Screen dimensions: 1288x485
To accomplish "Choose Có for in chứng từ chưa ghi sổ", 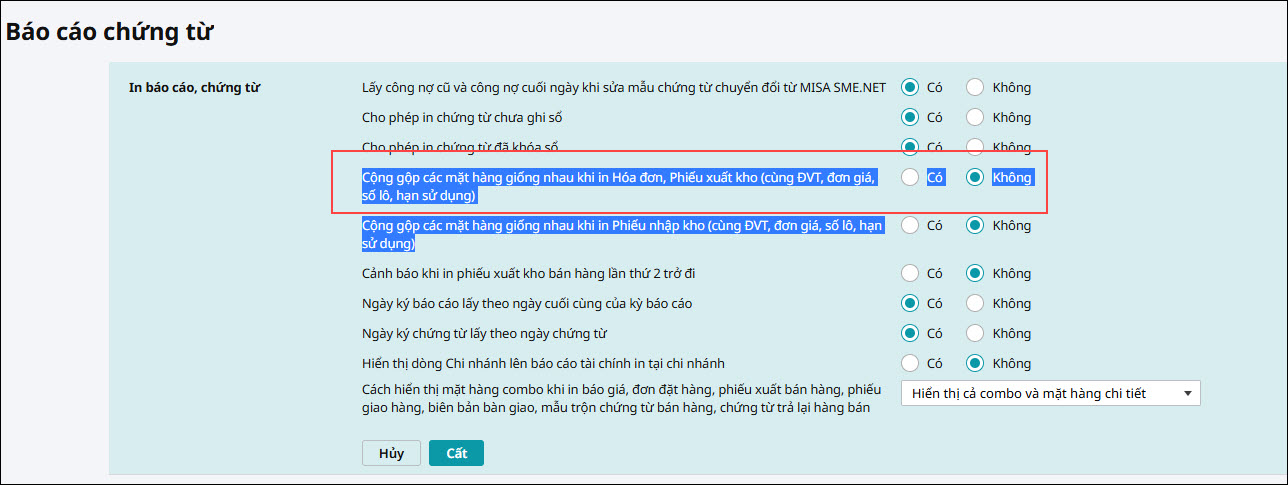I will tap(910, 117).
